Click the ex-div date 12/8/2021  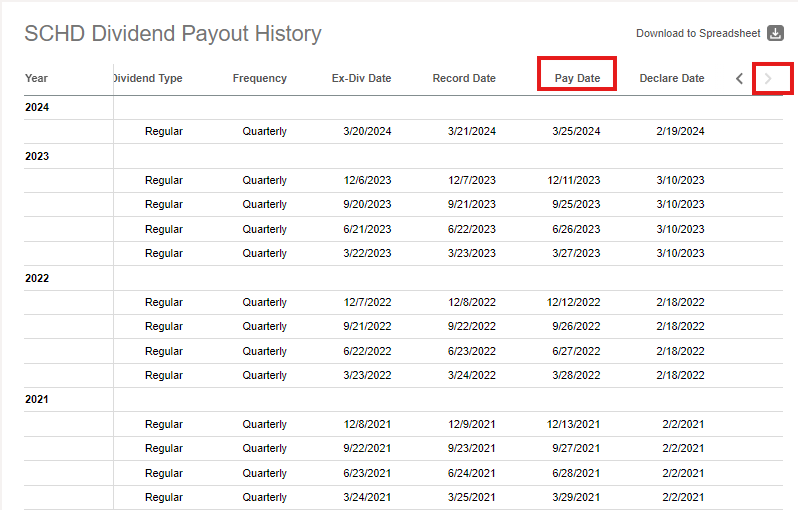click(367, 424)
